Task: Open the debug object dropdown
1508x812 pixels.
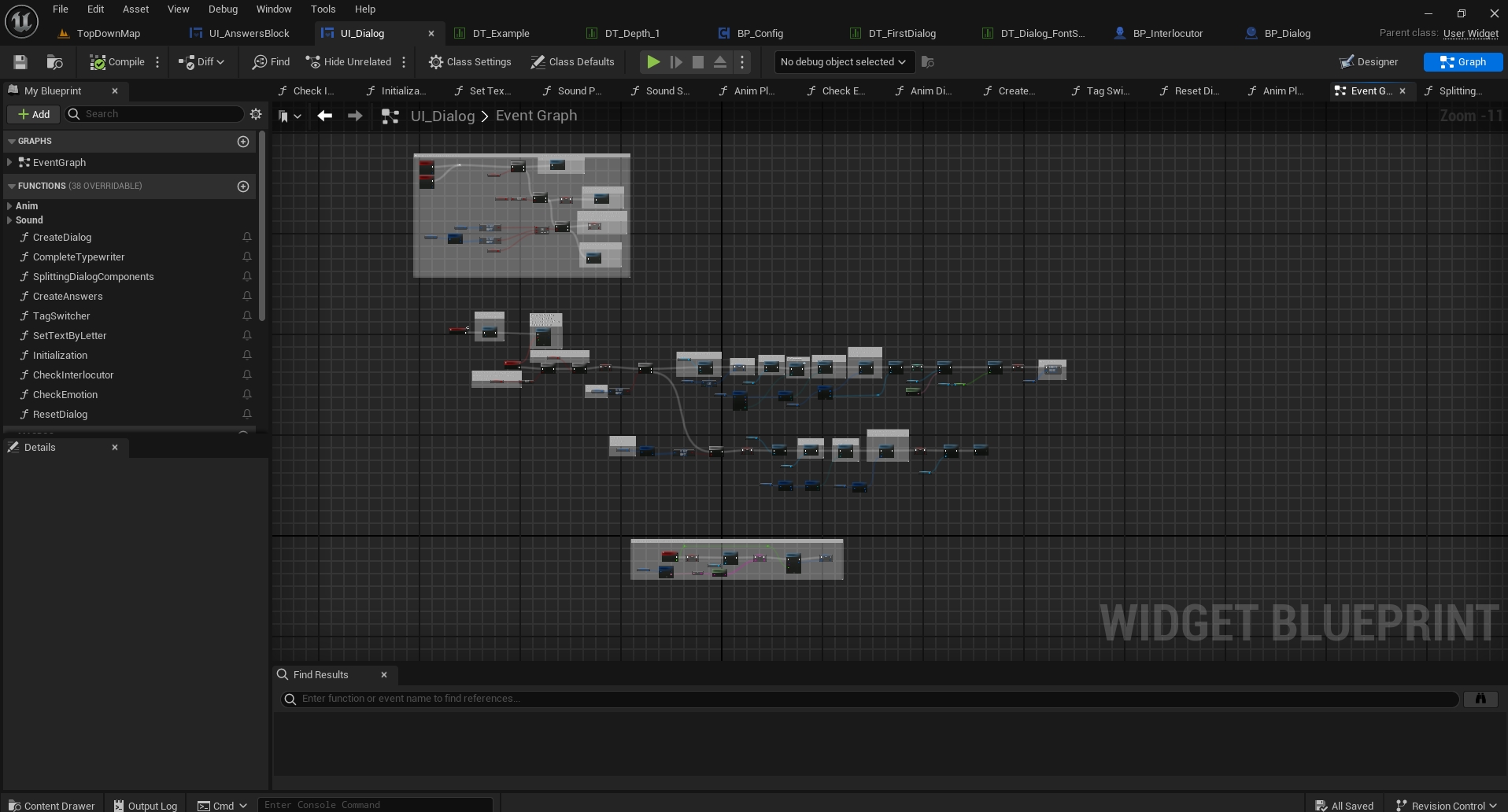Action: click(842, 62)
